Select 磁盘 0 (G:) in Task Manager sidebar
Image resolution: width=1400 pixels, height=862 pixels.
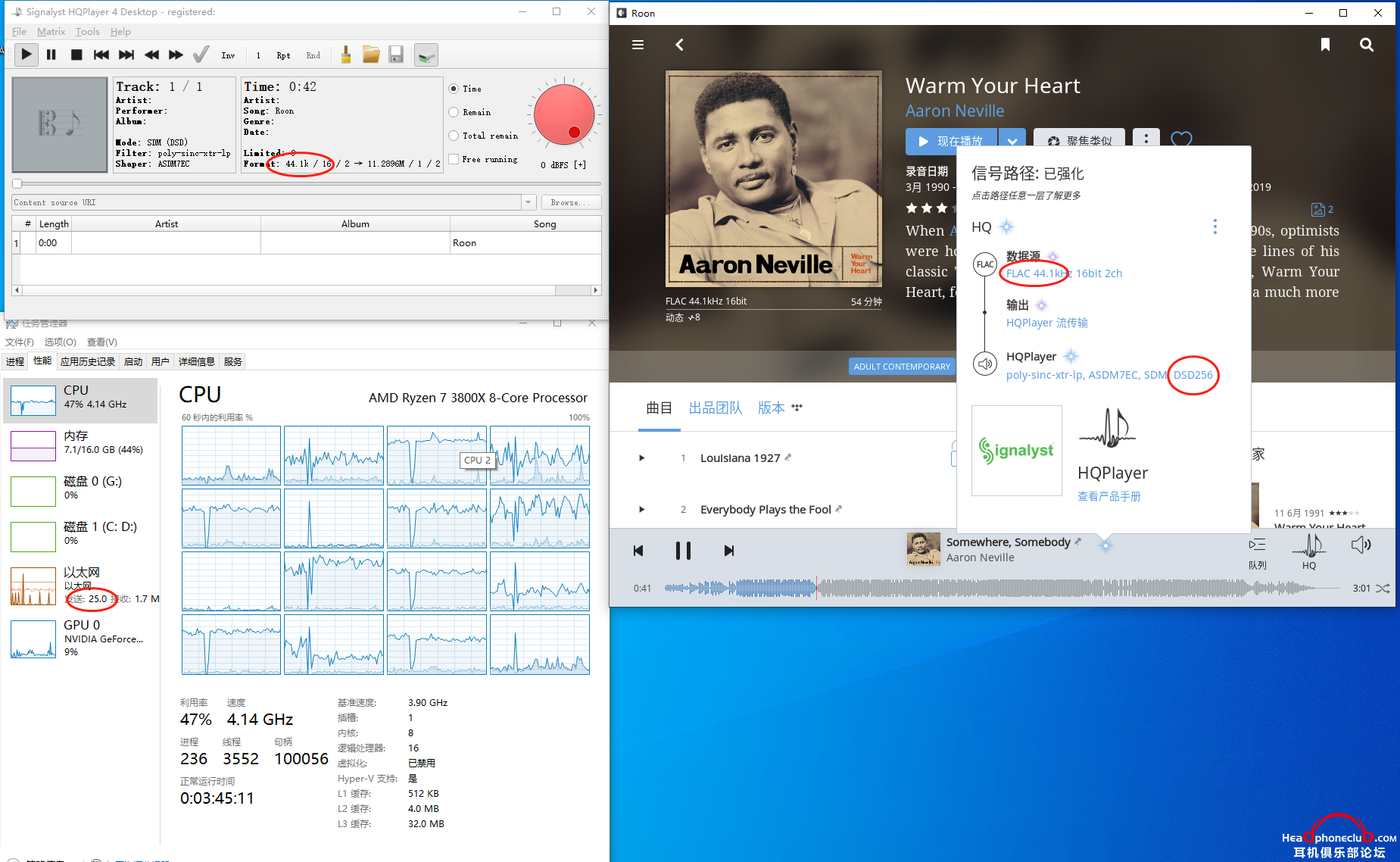coord(80,490)
